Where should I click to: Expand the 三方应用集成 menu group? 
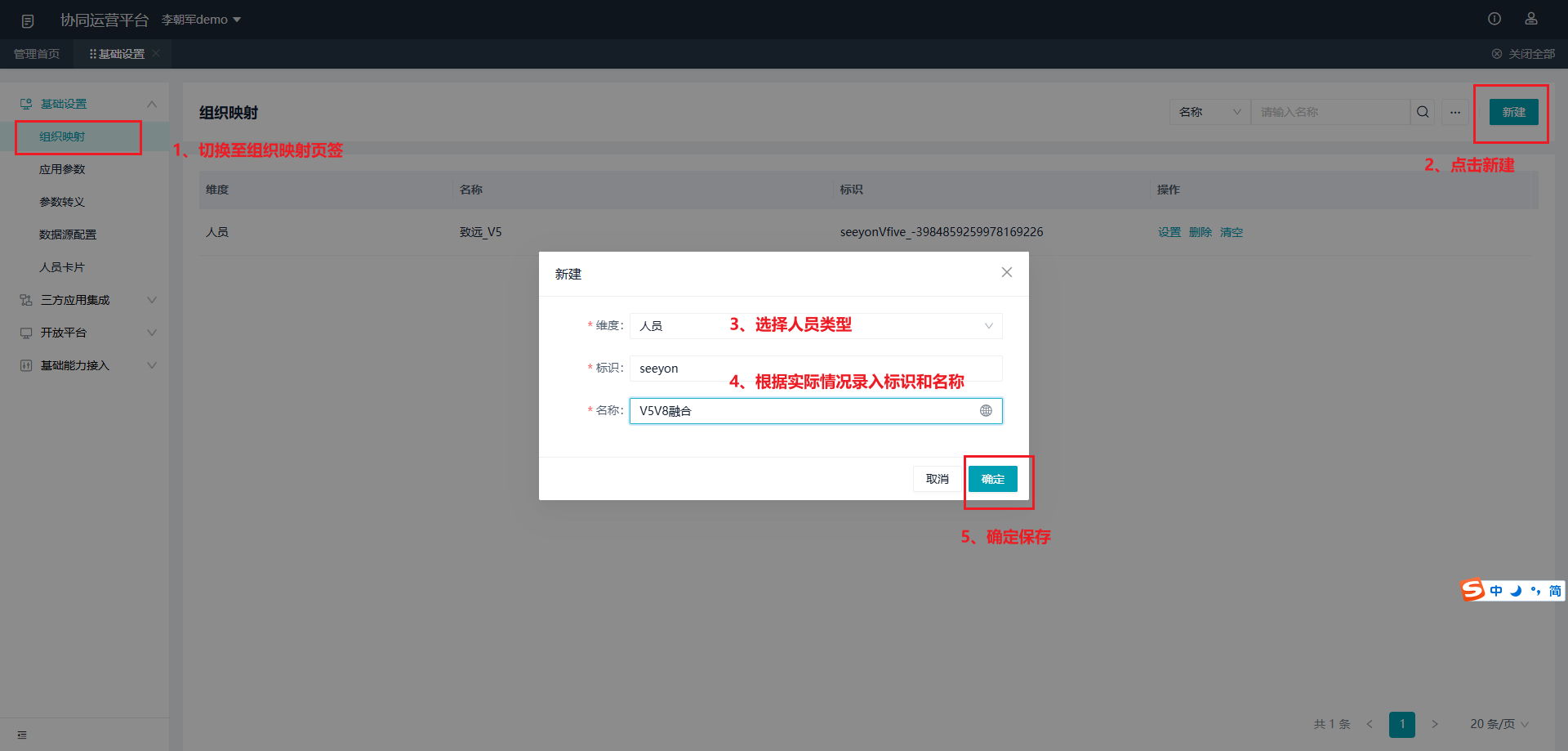tap(152, 300)
